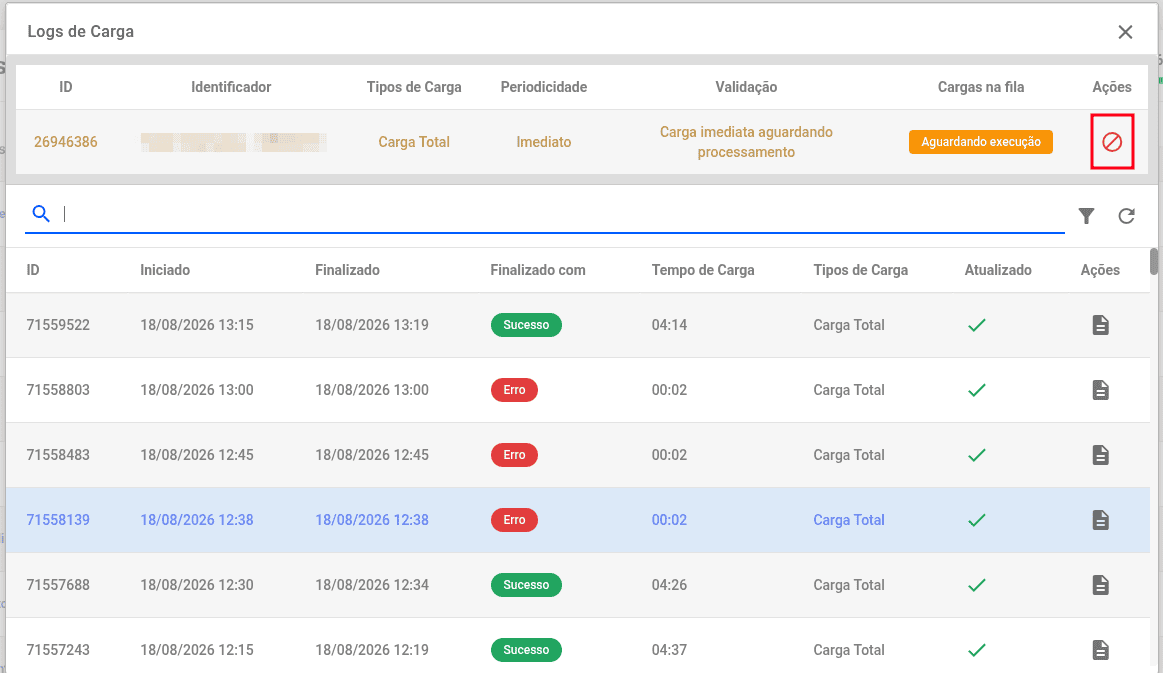The width and height of the screenshot is (1163, 673).
Task: Click start time 18/08/2026 13:15
Action: [x=197, y=325]
